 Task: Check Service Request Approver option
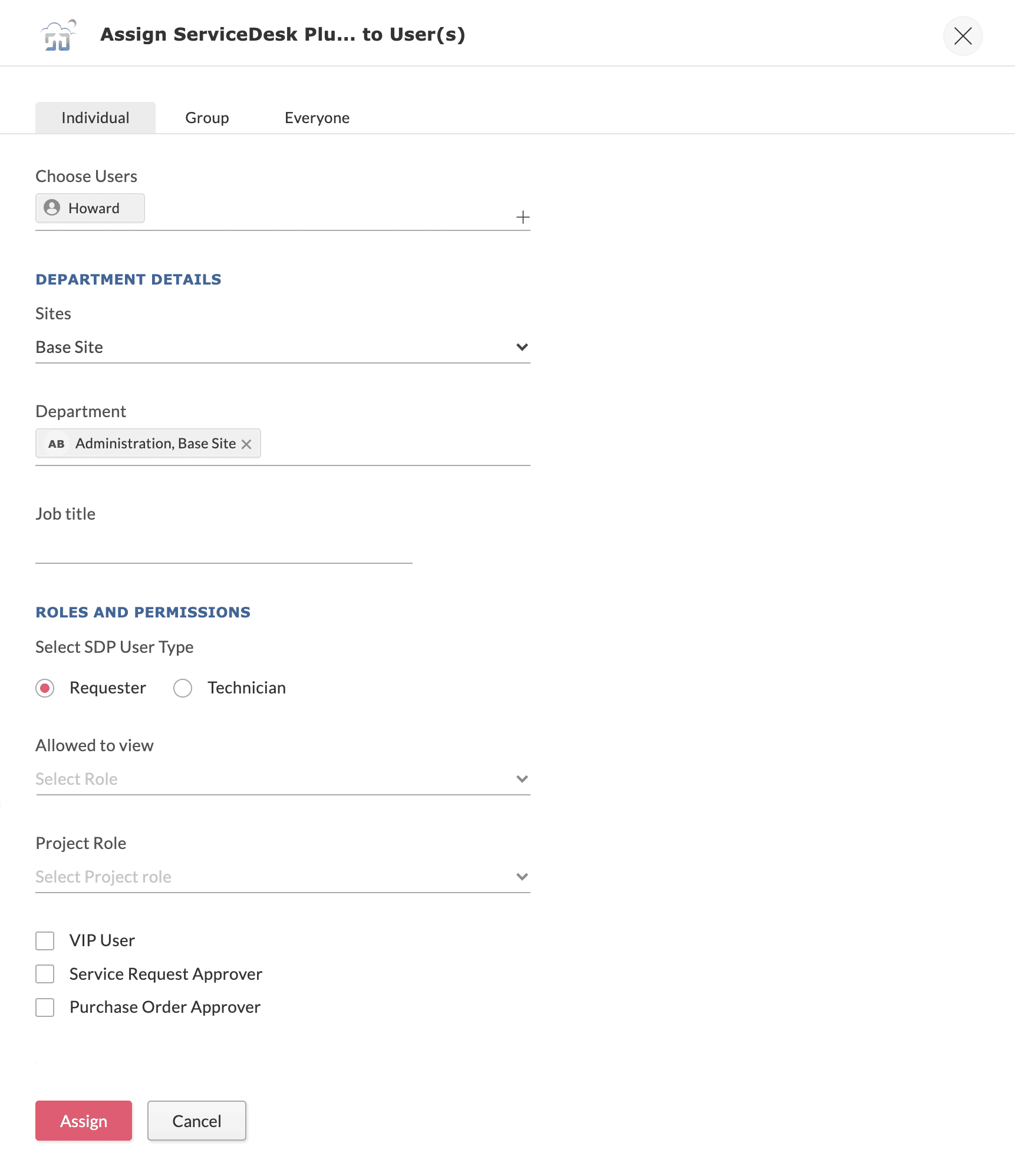click(x=45, y=974)
